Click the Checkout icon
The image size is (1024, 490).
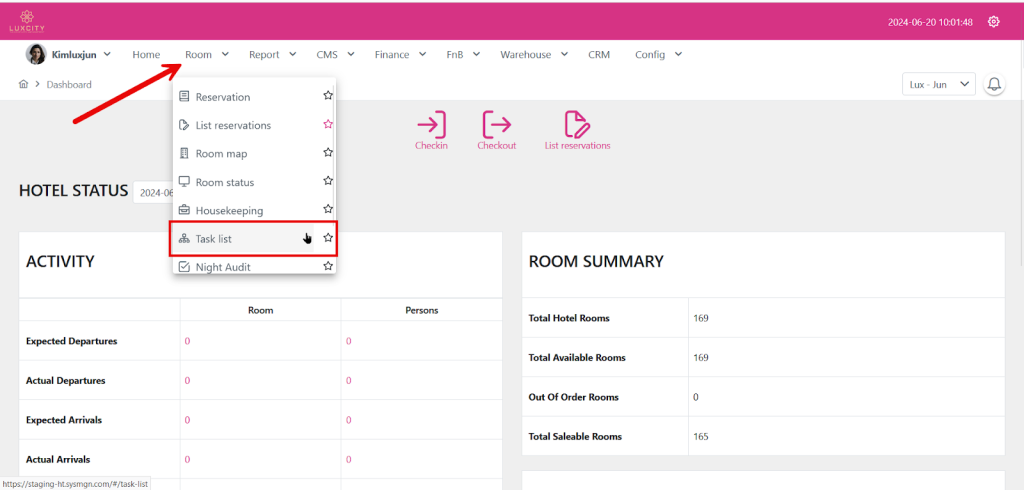(496, 125)
